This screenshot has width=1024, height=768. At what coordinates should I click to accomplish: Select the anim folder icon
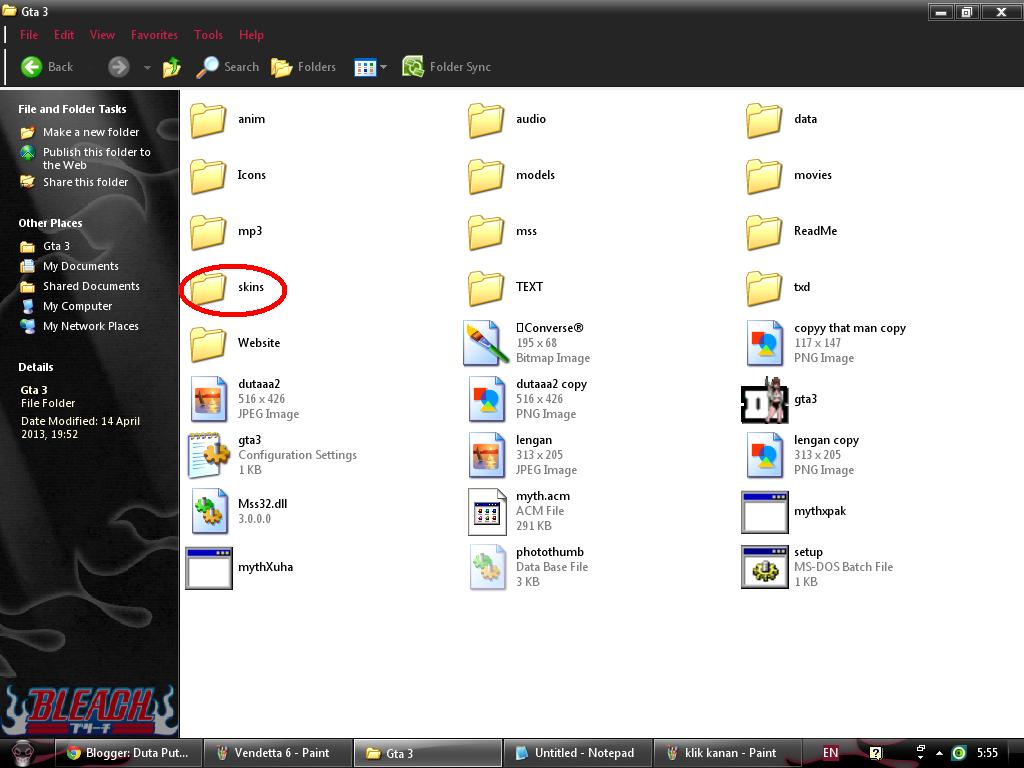(x=208, y=120)
